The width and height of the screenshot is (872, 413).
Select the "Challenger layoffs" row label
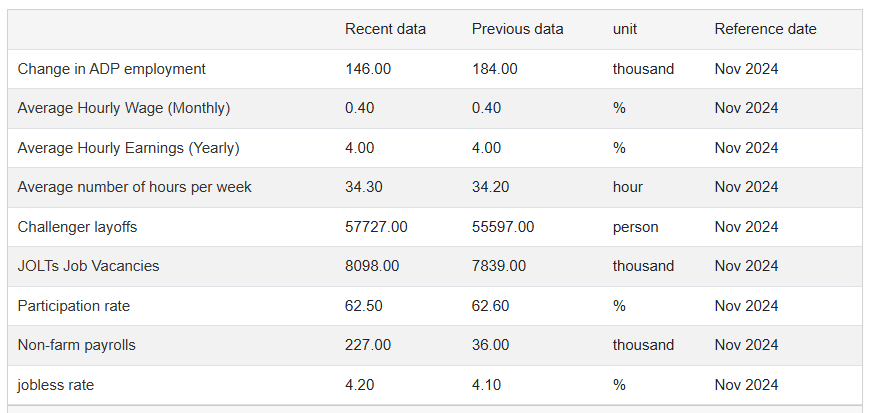(78, 227)
